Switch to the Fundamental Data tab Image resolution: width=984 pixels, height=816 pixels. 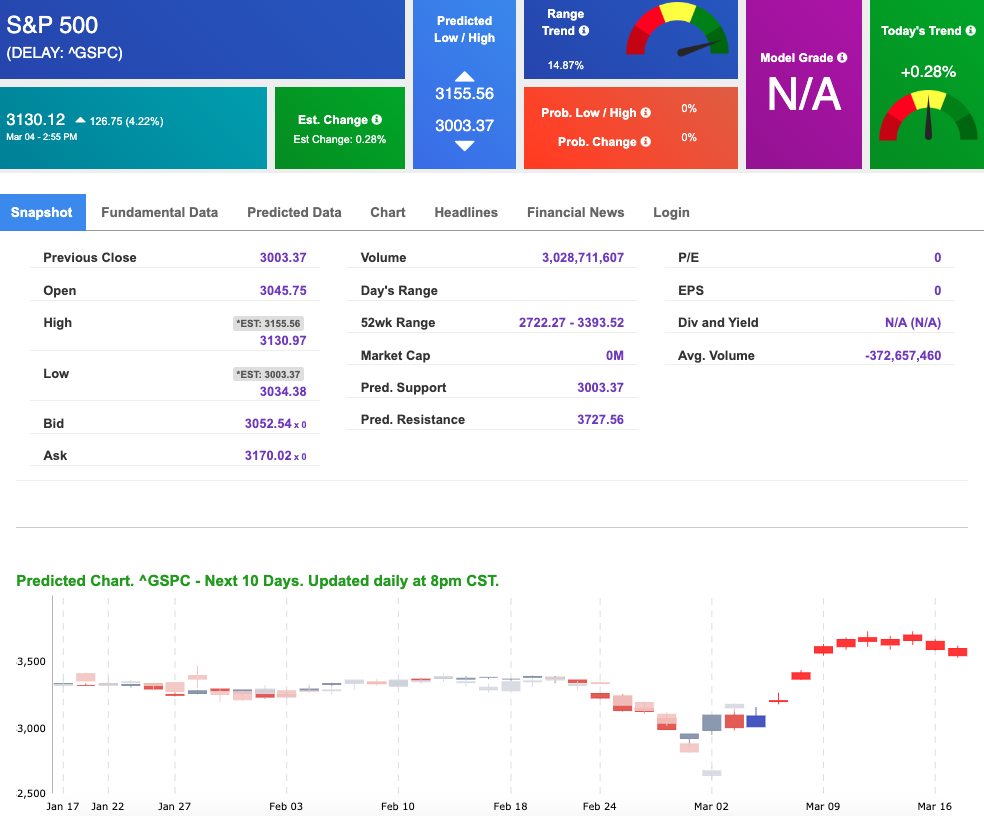[159, 212]
